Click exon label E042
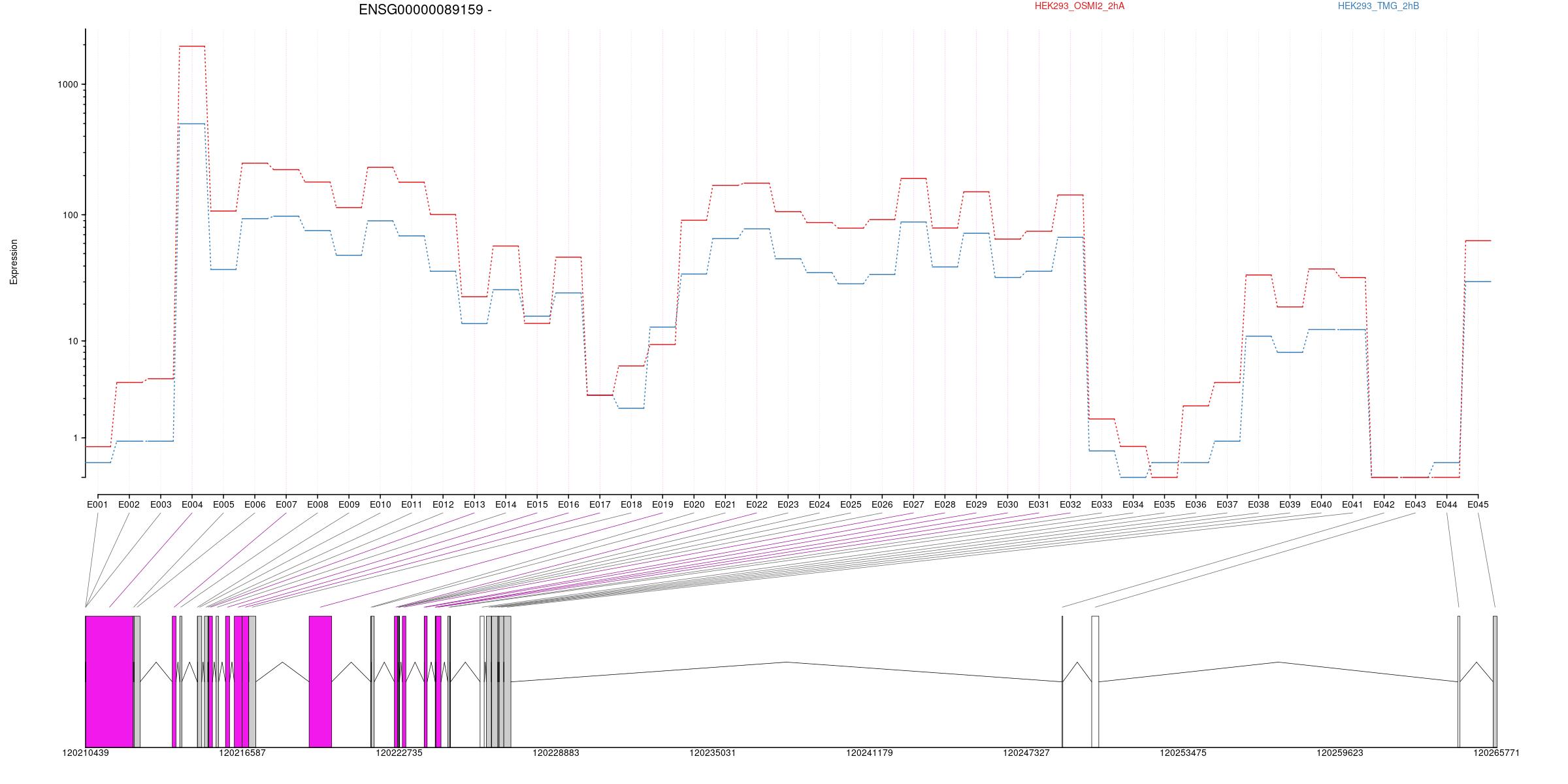 click(x=1384, y=504)
